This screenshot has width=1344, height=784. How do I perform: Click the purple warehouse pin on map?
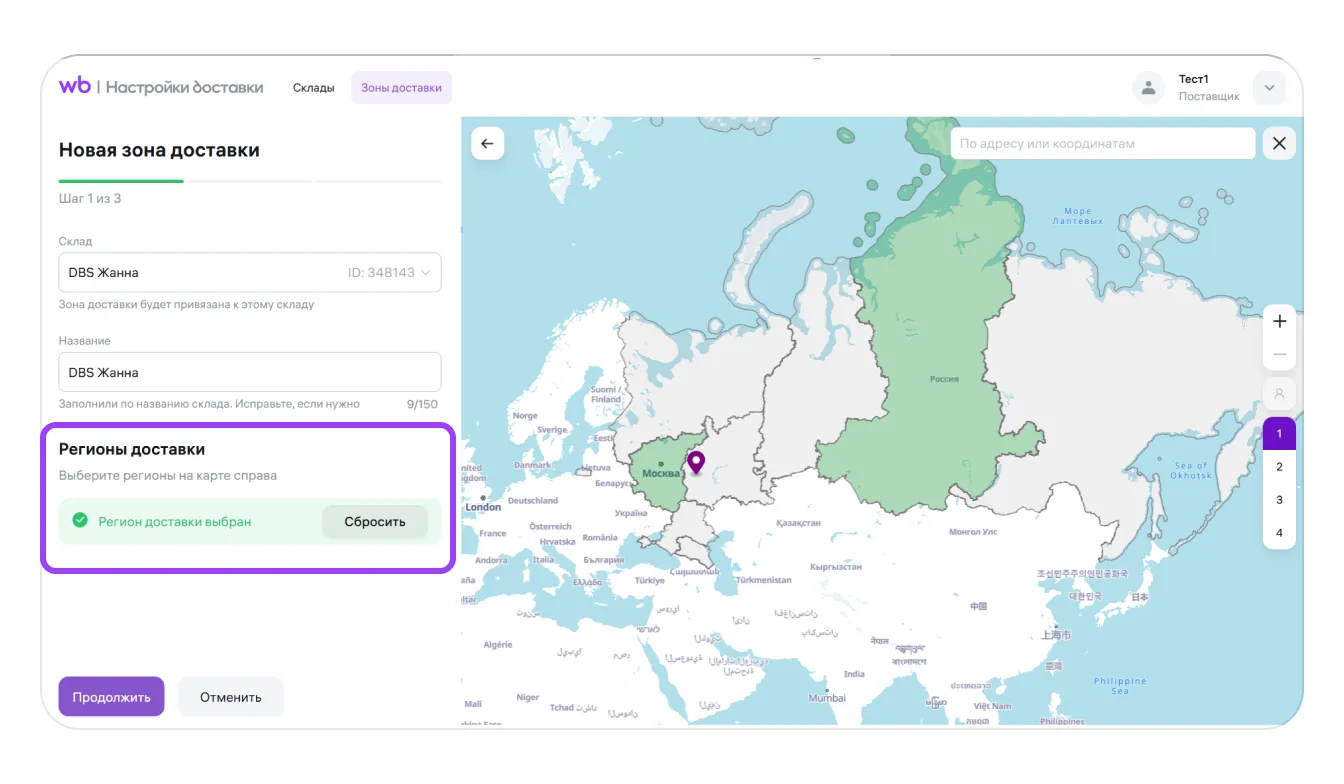(696, 461)
